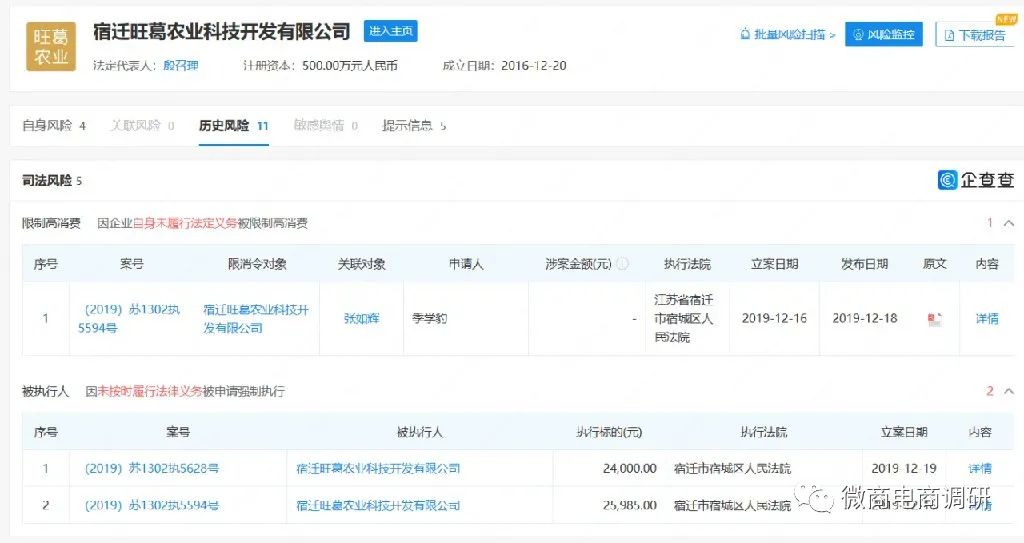The width and height of the screenshot is (1024, 543).
Task: Click the 企查查 brand logo
Action: [975, 180]
